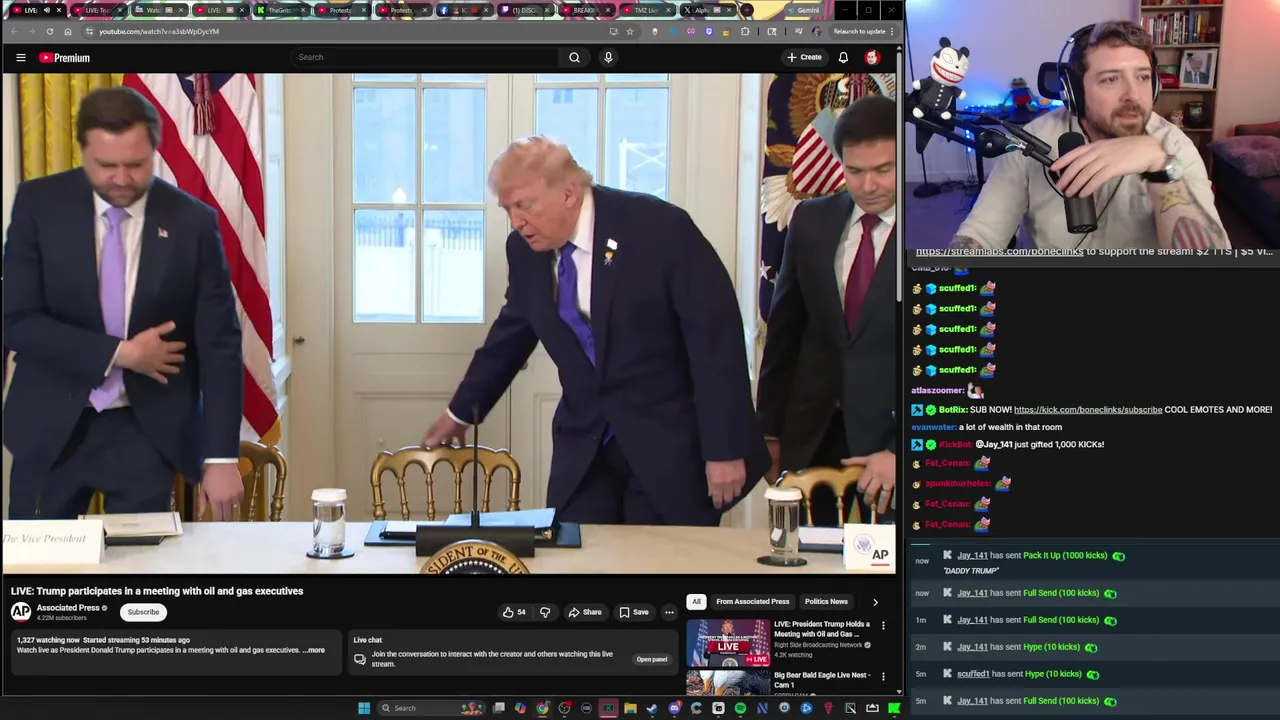Open the Associated Press channel name
The width and height of the screenshot is (1280, 720).
pyautogui.click(x=68, y=608)
